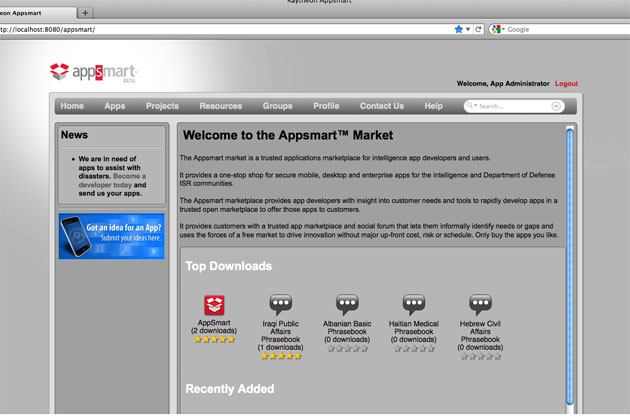Click Hebrew Civil Affairs Phrasebook title
This screenshot has height=420, width=630.
480,331
